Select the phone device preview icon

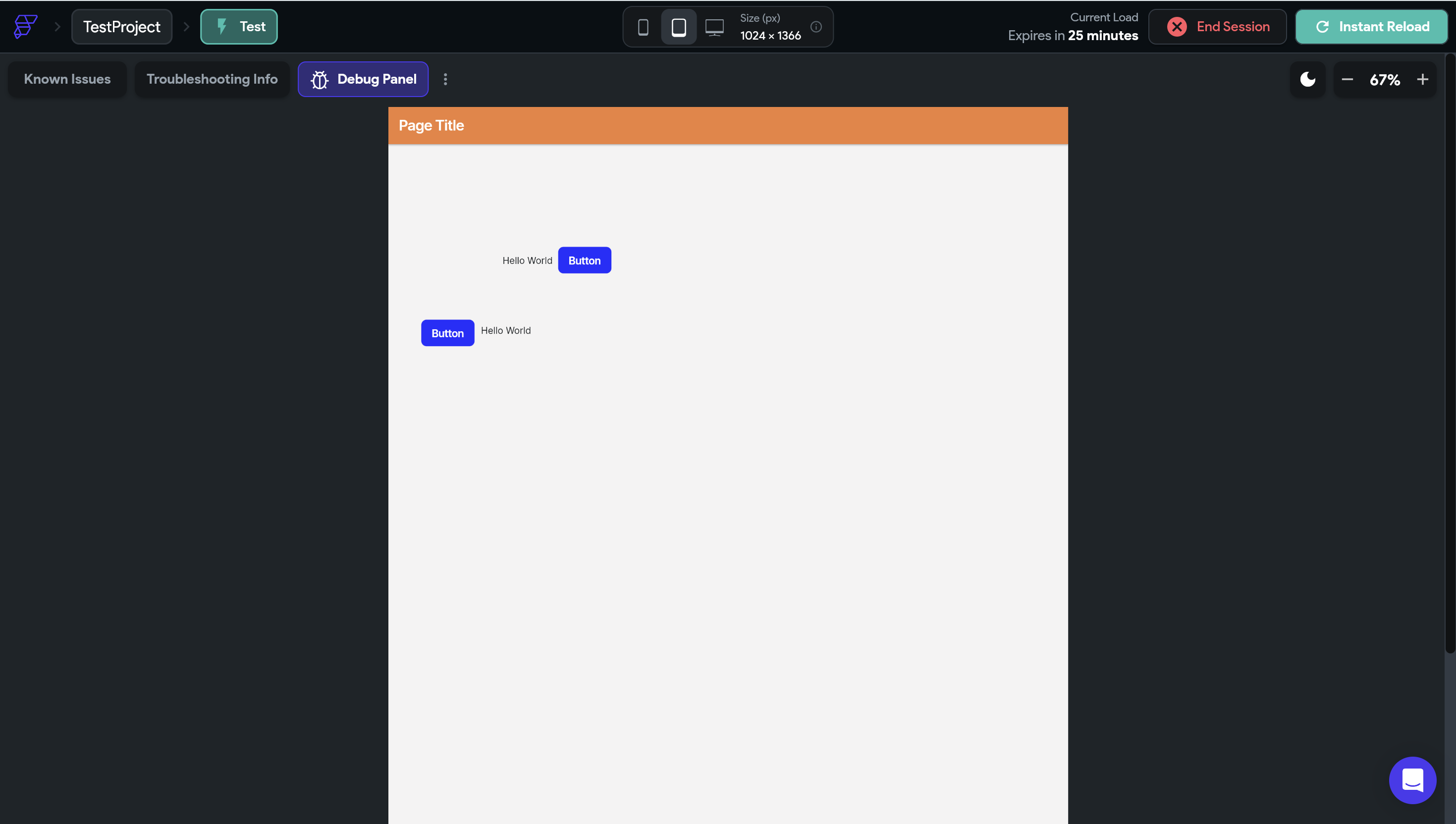click(x=643, y=27)
